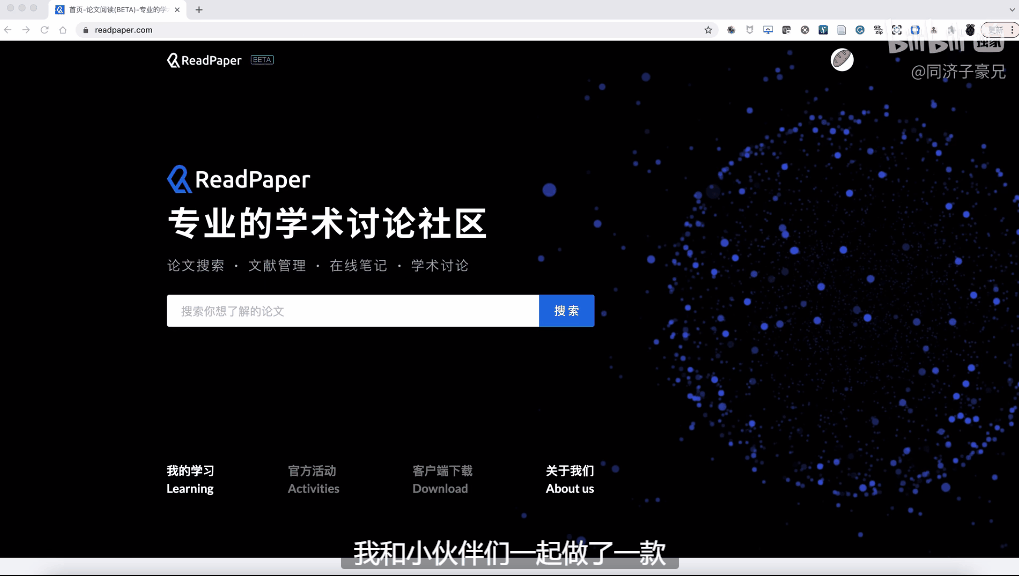
Task: Open 我的学习 Learning
Action: click(190, 480)
